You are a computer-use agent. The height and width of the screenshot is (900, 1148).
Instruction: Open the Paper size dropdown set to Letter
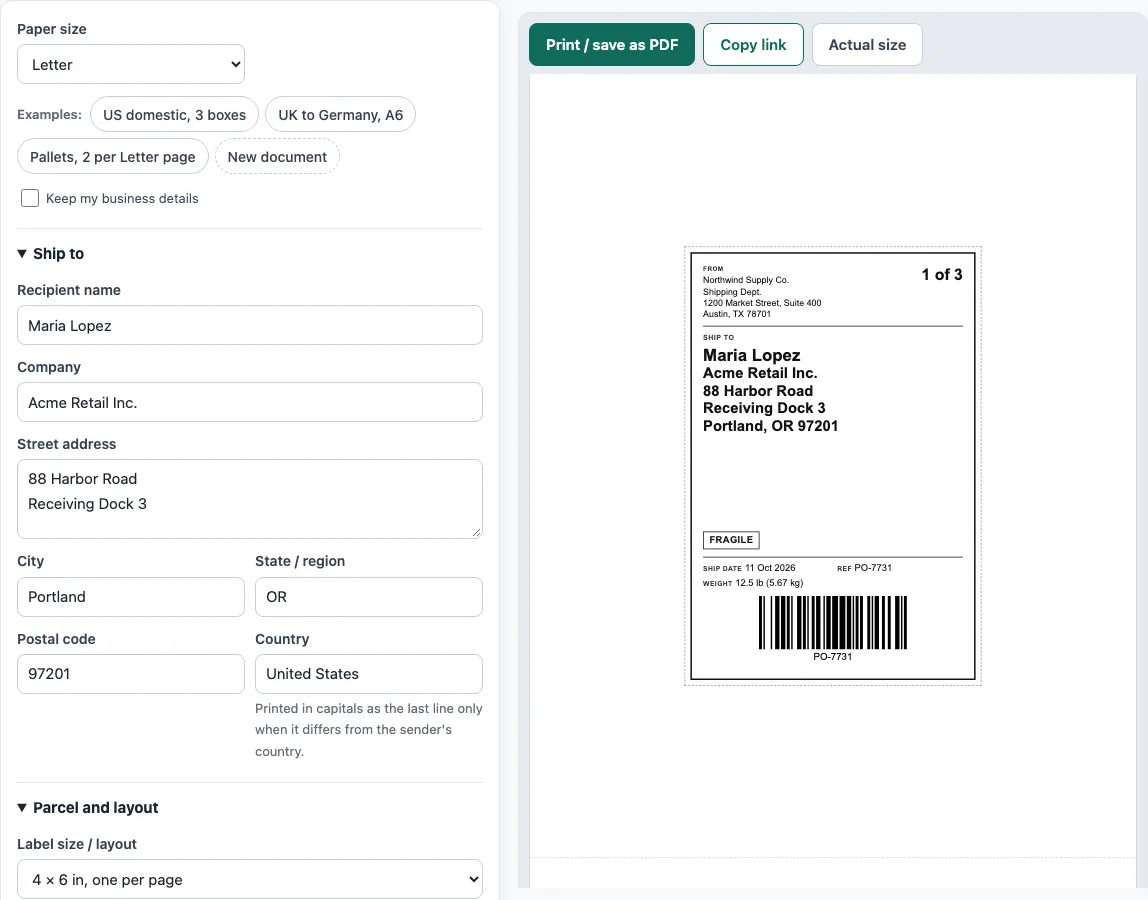click(130, 64)
